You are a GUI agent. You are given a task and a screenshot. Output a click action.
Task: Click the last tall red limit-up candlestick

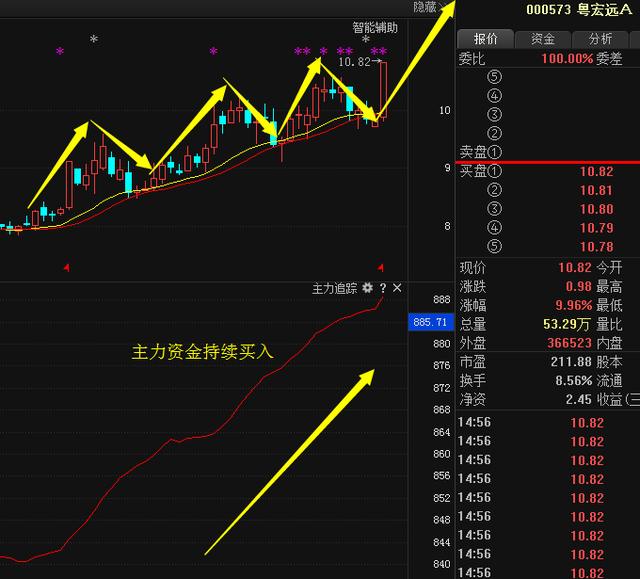(383, 90)
